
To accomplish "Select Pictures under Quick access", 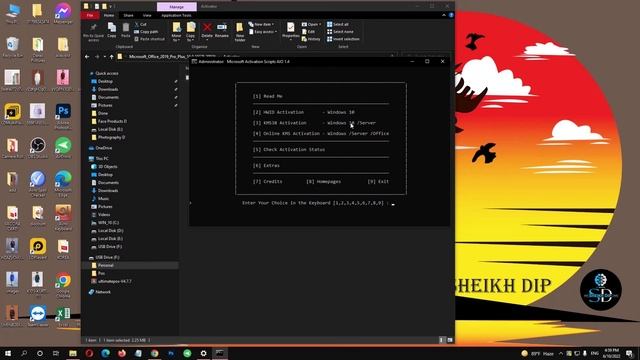I will coord(105,105).
